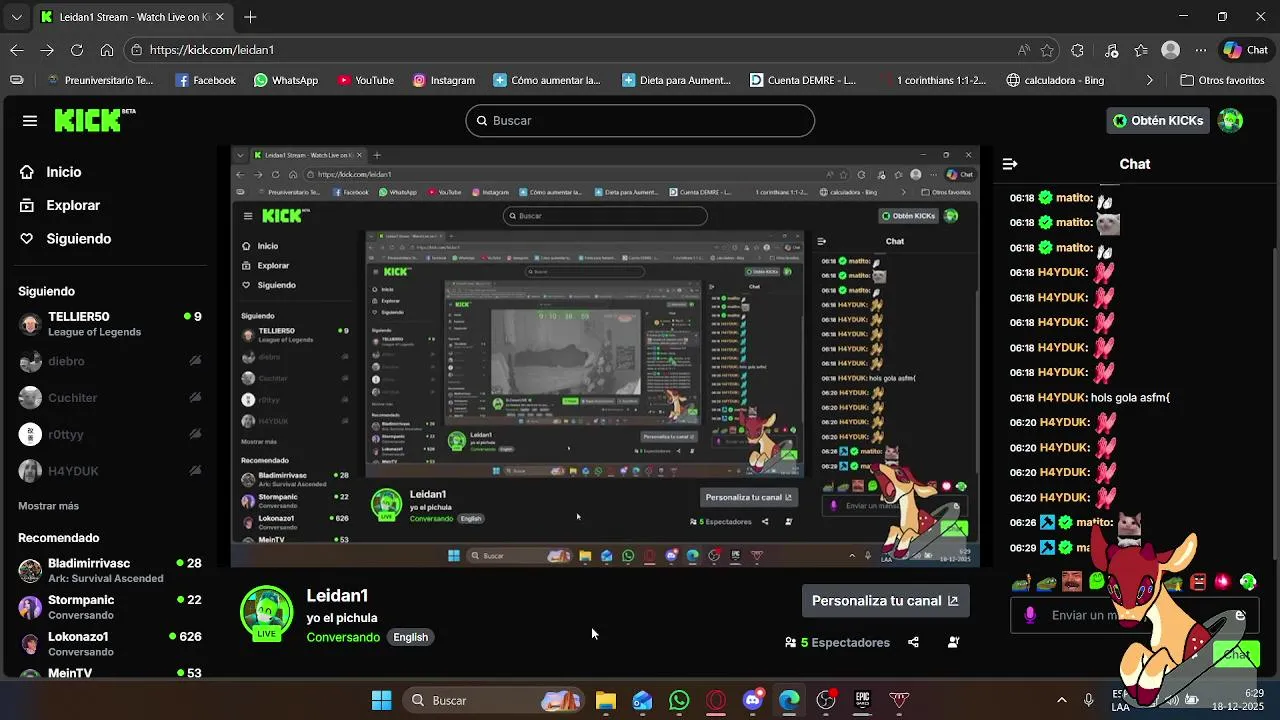Screen dimensions: 1280x720
Task: Open File Explorer from taskbar
Action: click(606, 700)
